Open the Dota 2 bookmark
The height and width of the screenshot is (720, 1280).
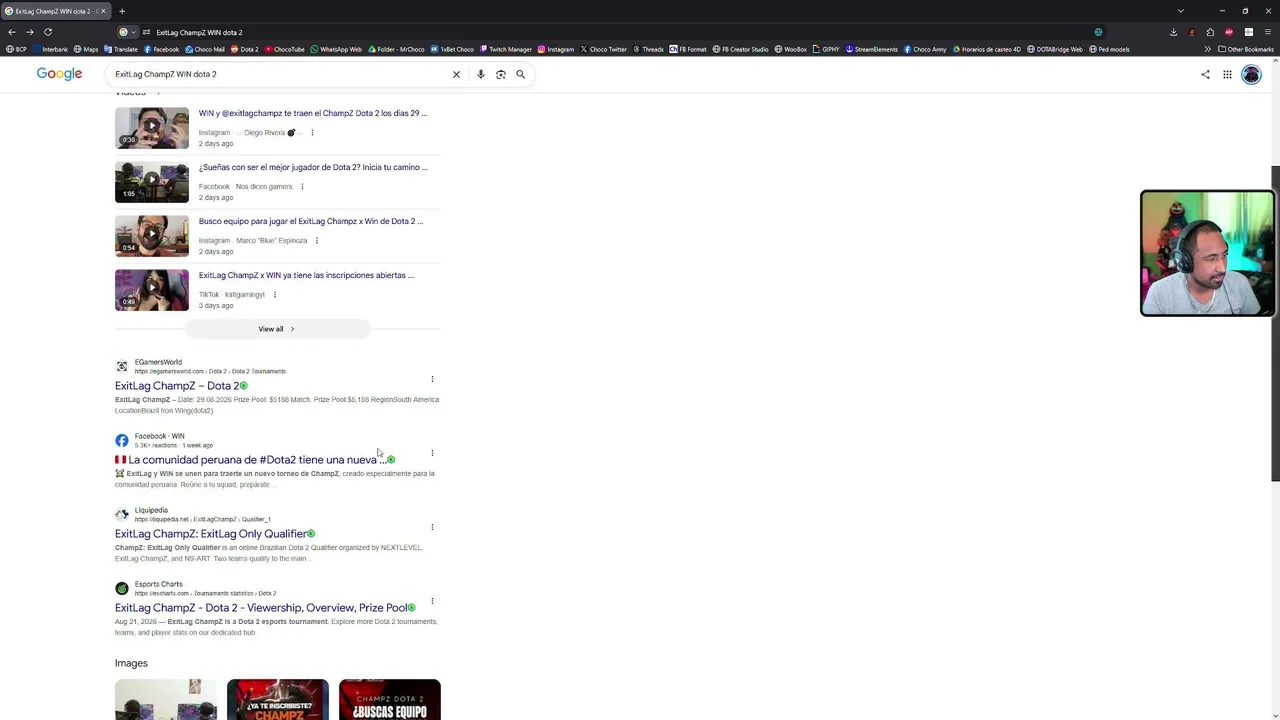pyautogui.click(x=245, y=49)
